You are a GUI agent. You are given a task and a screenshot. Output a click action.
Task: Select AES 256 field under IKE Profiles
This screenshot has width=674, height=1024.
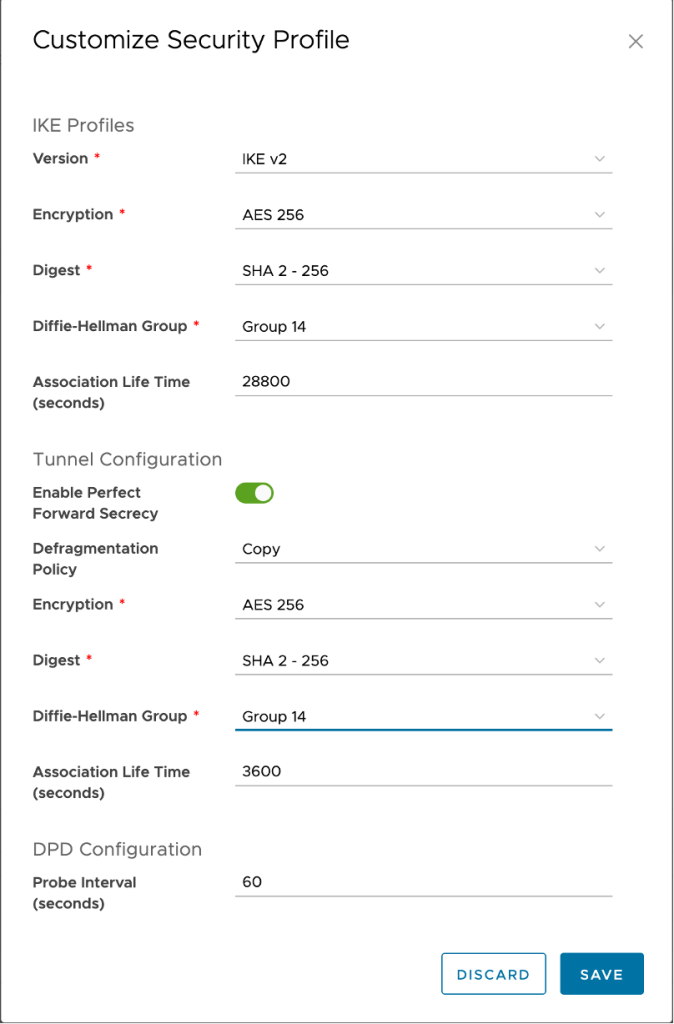coord(410,215)
